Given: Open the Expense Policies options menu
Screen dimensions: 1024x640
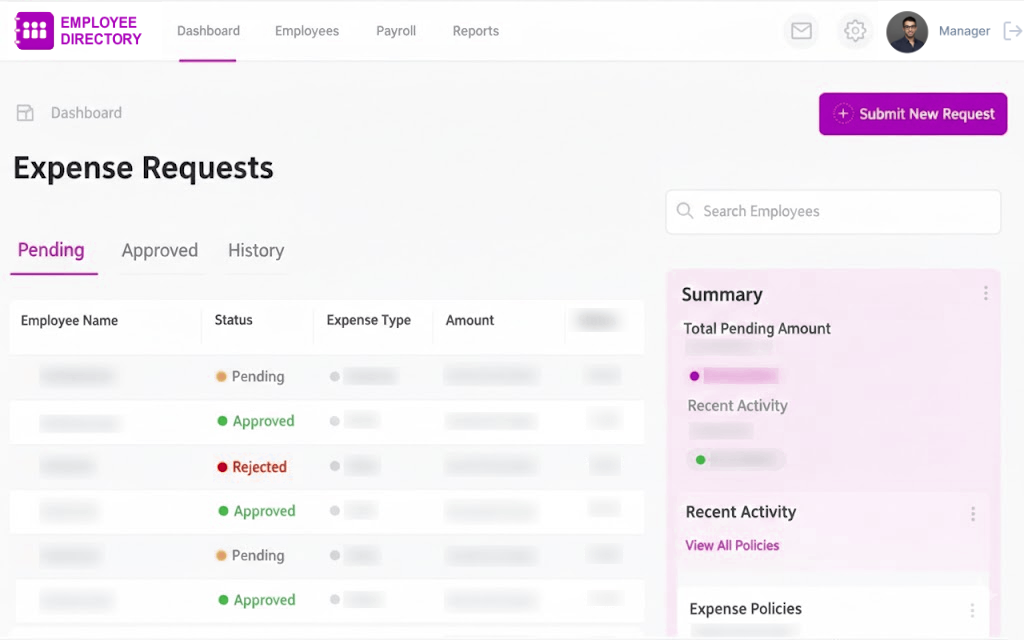Looking at the screenshot, I should pyautogui.click(x=973, y=610).
